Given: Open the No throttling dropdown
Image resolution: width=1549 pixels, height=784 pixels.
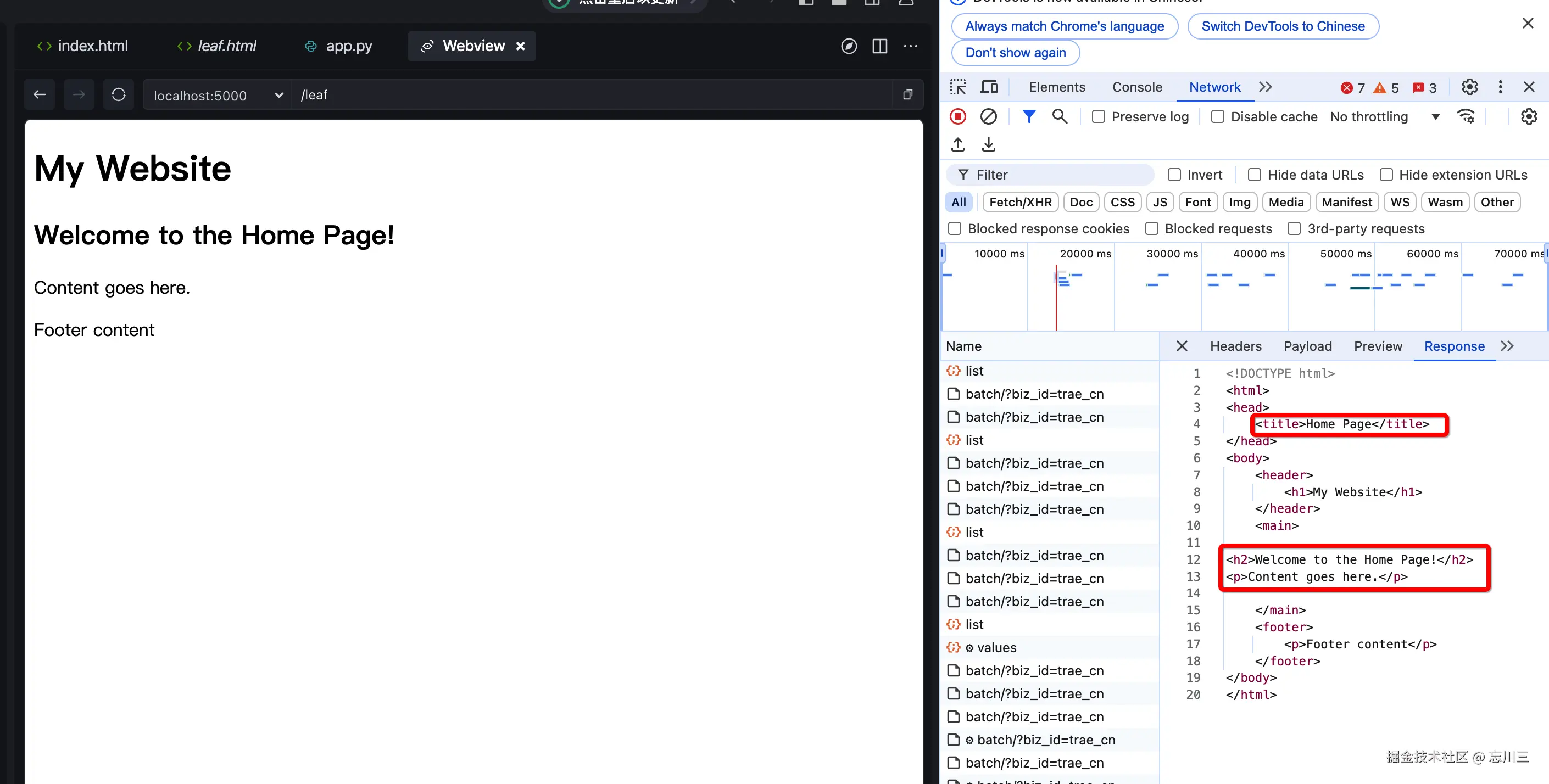Looking at the screenshot, I should pos(1384,116).
